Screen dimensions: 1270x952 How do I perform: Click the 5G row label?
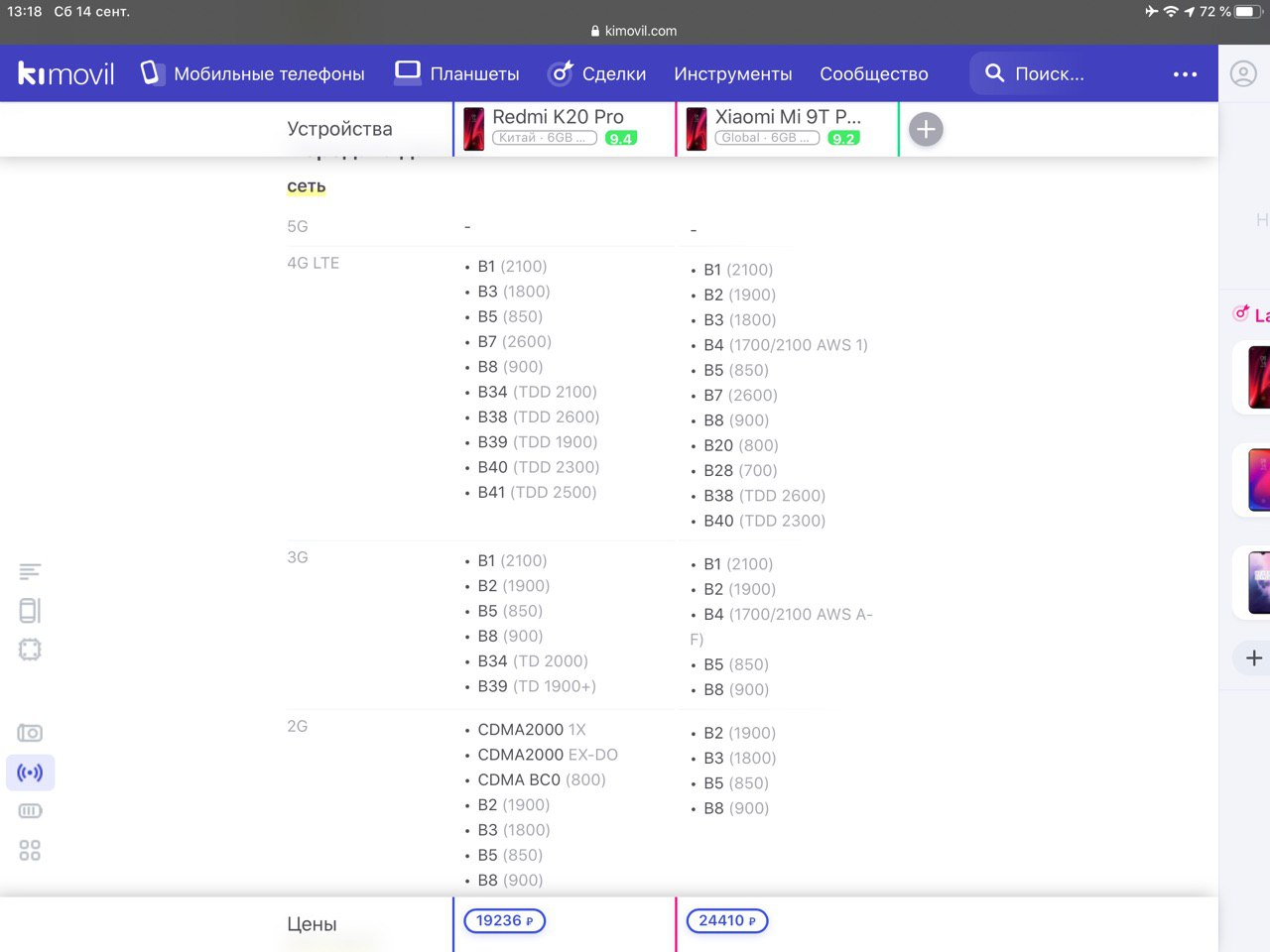[x=298, y=226]
